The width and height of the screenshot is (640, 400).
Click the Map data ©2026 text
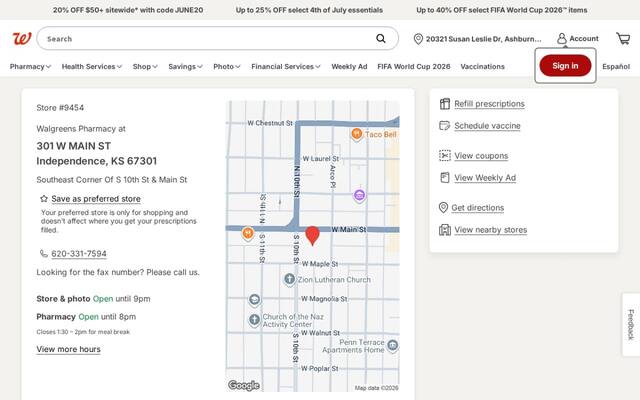pos(376,388)
